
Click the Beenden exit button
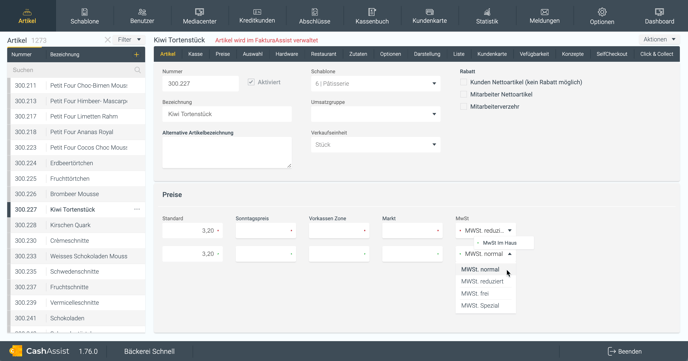tap(624, 351)
